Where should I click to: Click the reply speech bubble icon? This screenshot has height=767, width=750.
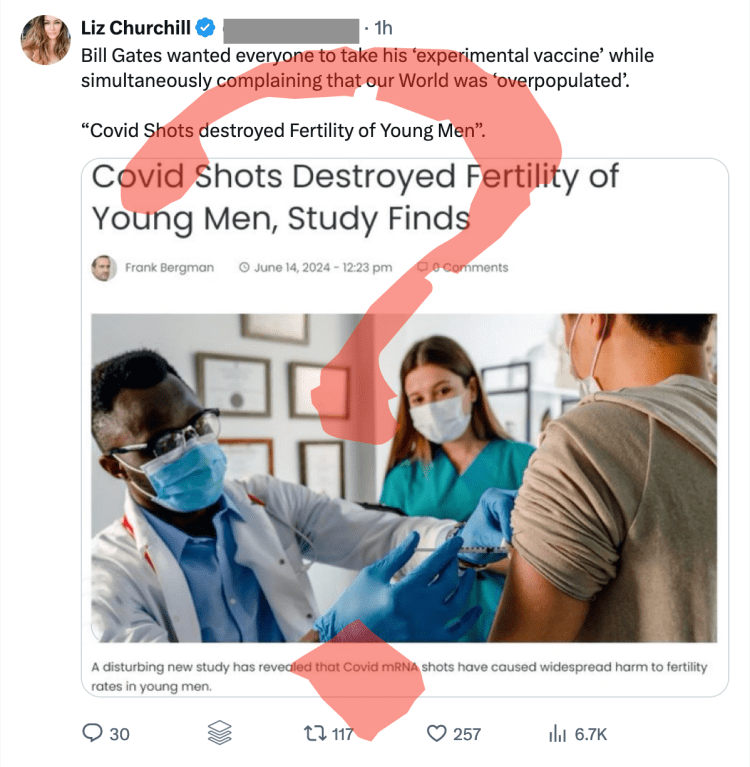[92, 733]
